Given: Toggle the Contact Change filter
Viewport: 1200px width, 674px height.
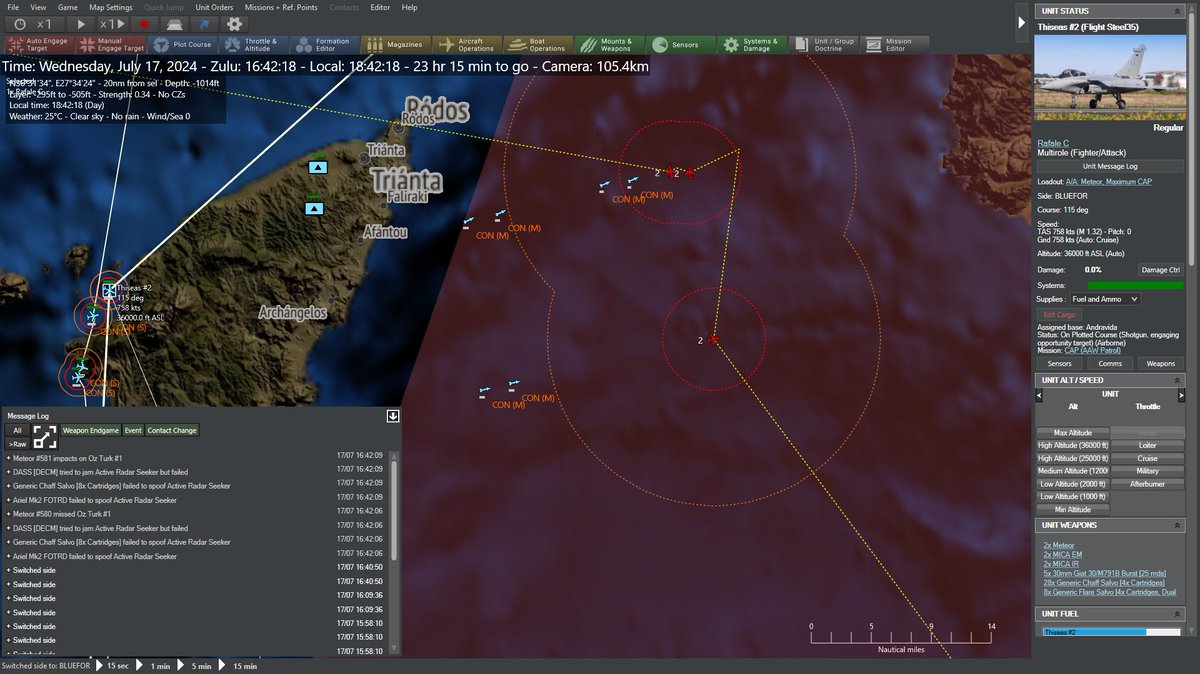Looking at the screenshot, I should click(x=172, y=430).
